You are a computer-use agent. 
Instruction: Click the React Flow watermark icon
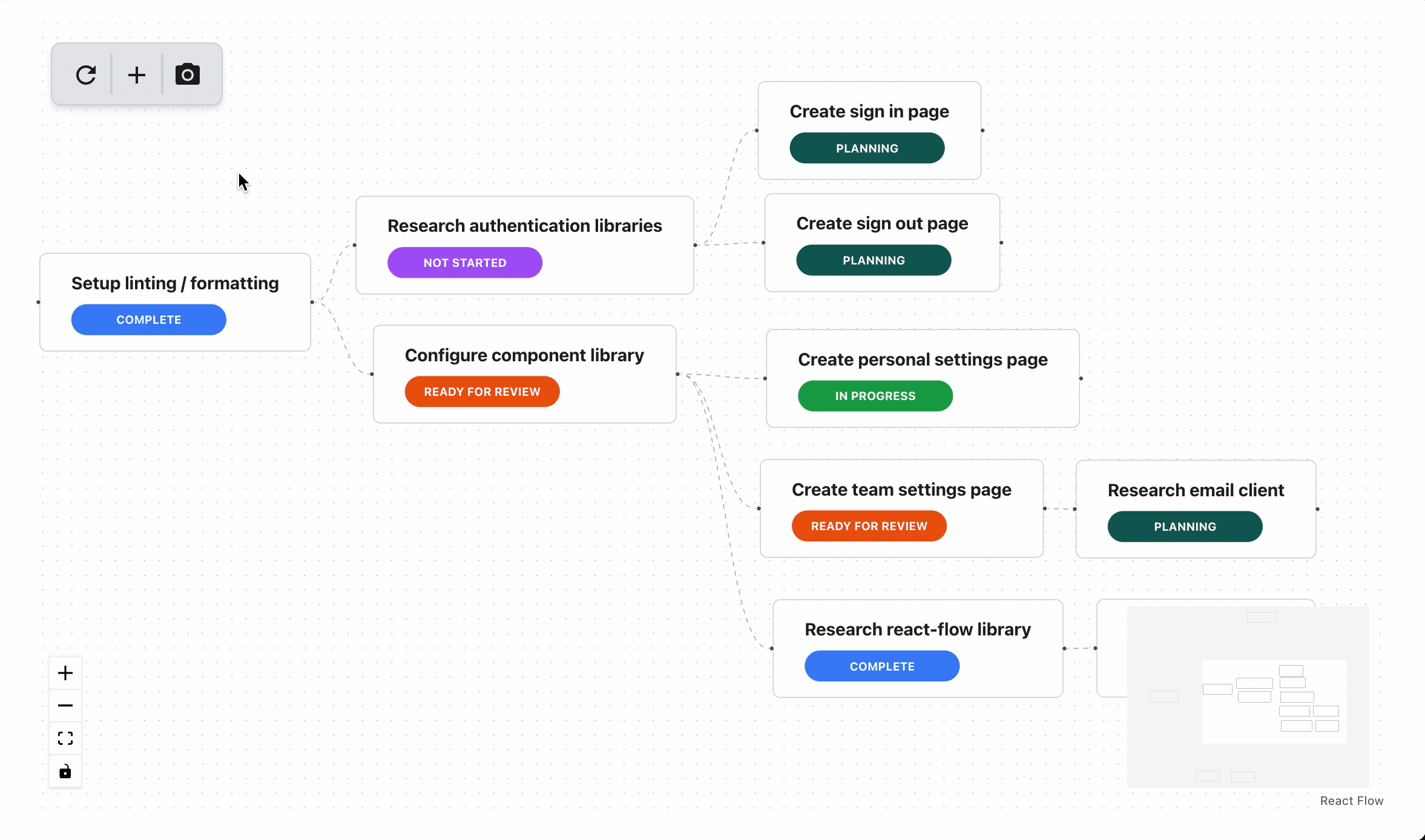click(1352, 800)
